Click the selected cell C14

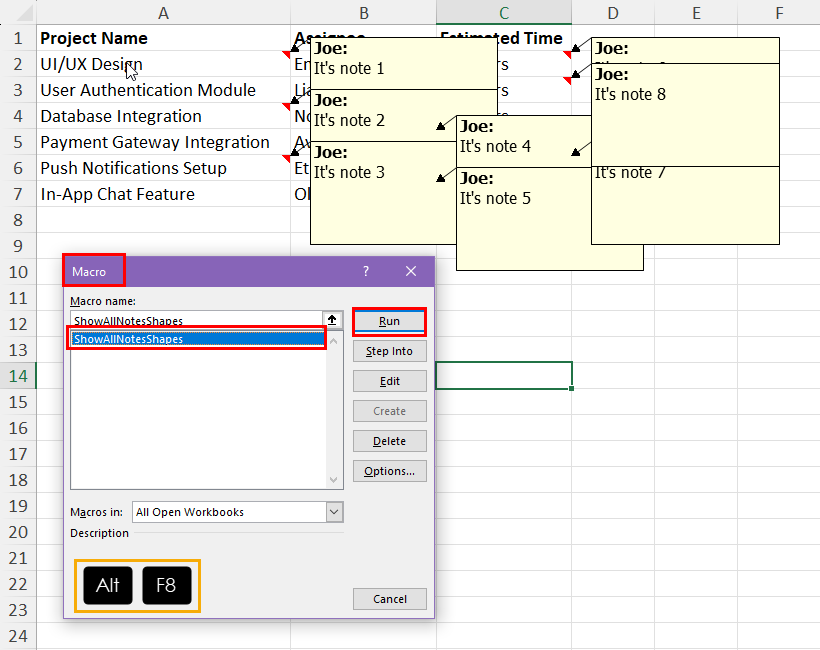504,375
